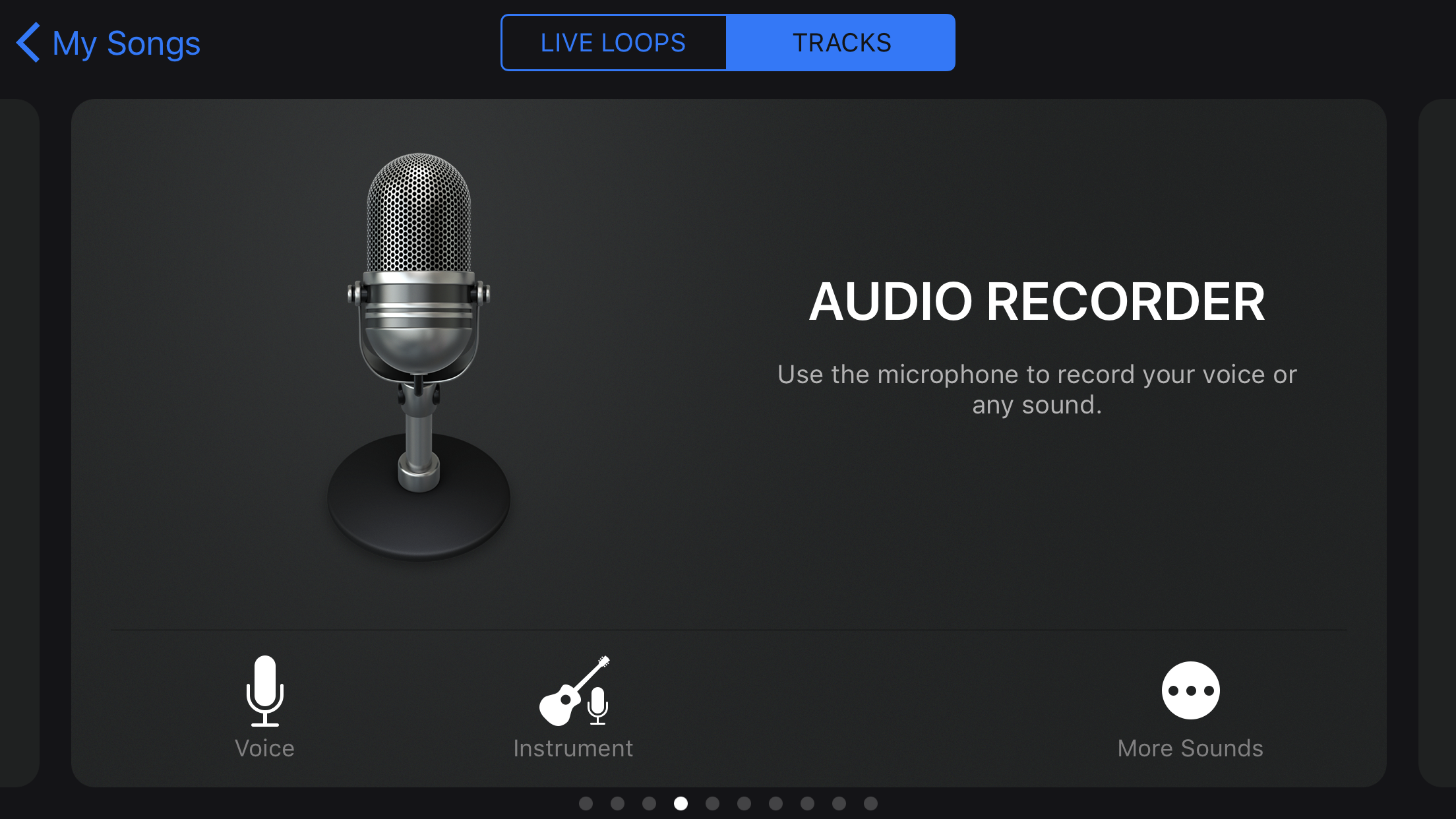Select the sixth page dot
The width and height of the screenshot is (1456, 819).
(x=744, y=803)
